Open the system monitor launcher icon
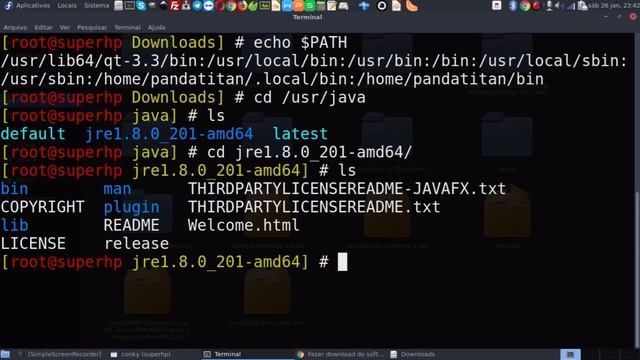The image size is (640, 360). (x=264, y=6)
